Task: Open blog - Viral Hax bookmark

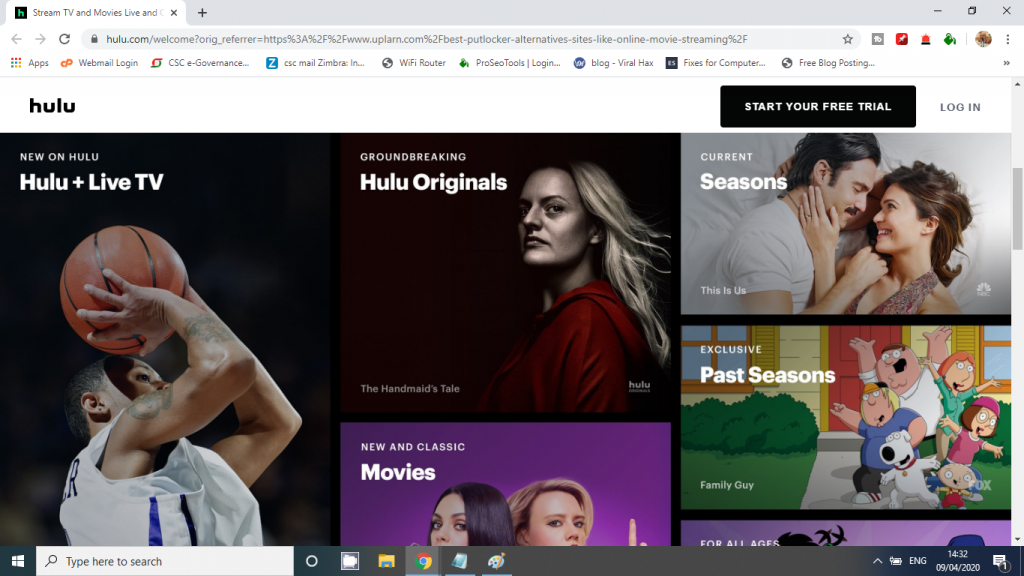Action: [614, 63]
